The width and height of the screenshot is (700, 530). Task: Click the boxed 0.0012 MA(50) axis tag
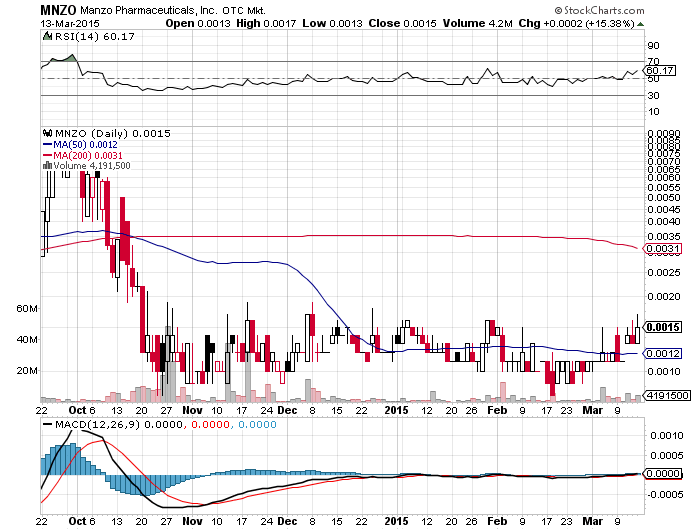[662, 354]
